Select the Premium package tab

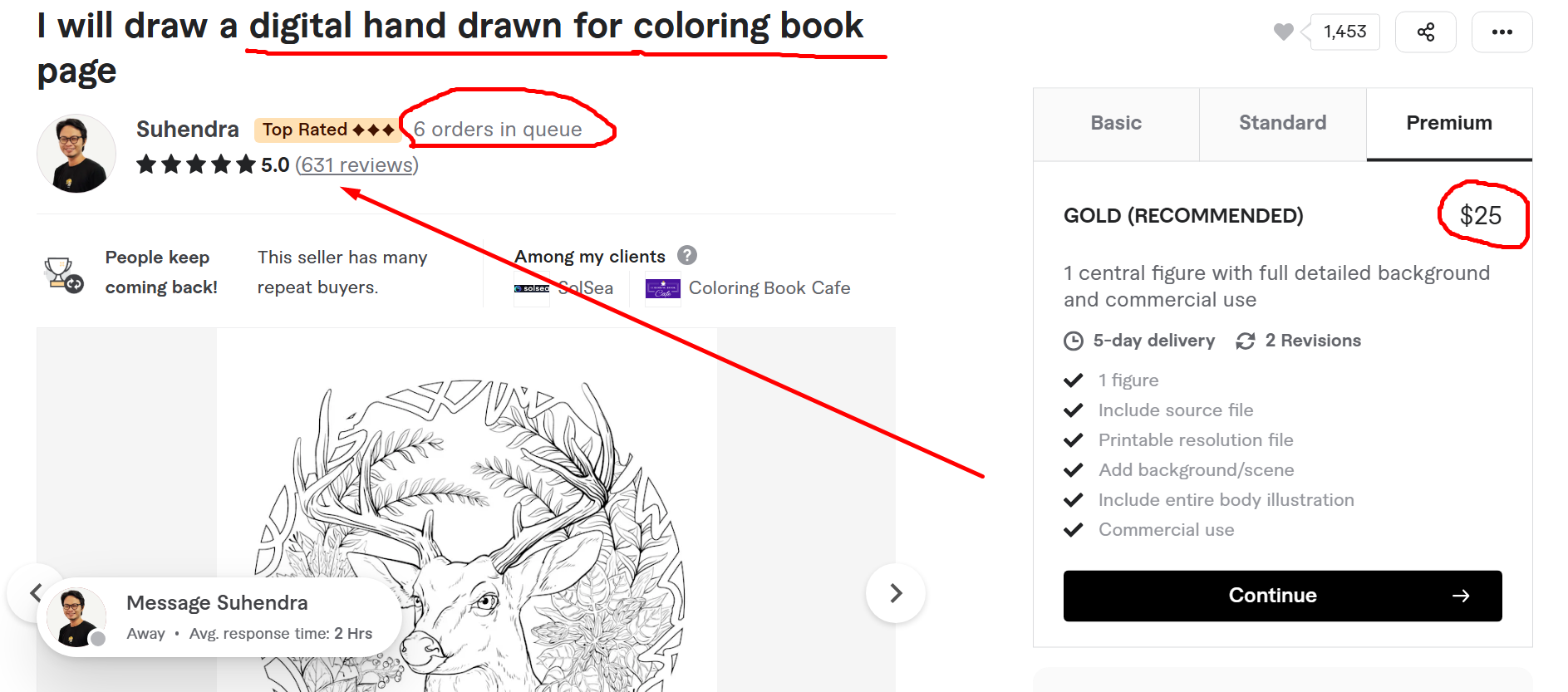coord(1448,123)
